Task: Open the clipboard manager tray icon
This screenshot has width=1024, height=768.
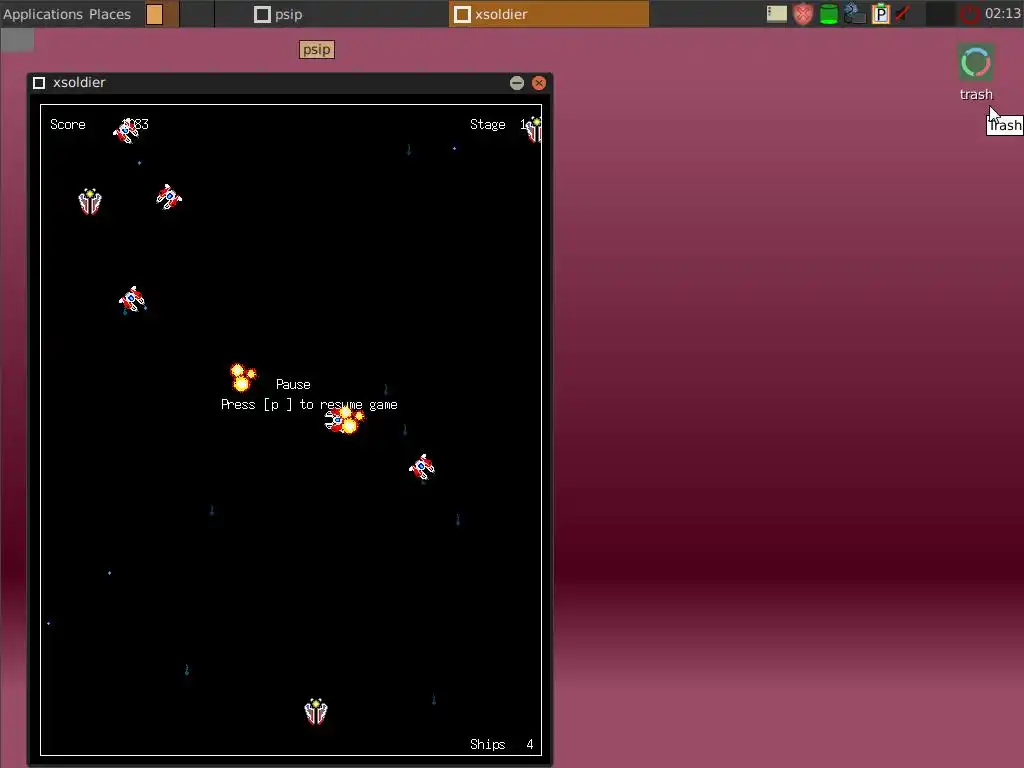Action: [880, 14]
